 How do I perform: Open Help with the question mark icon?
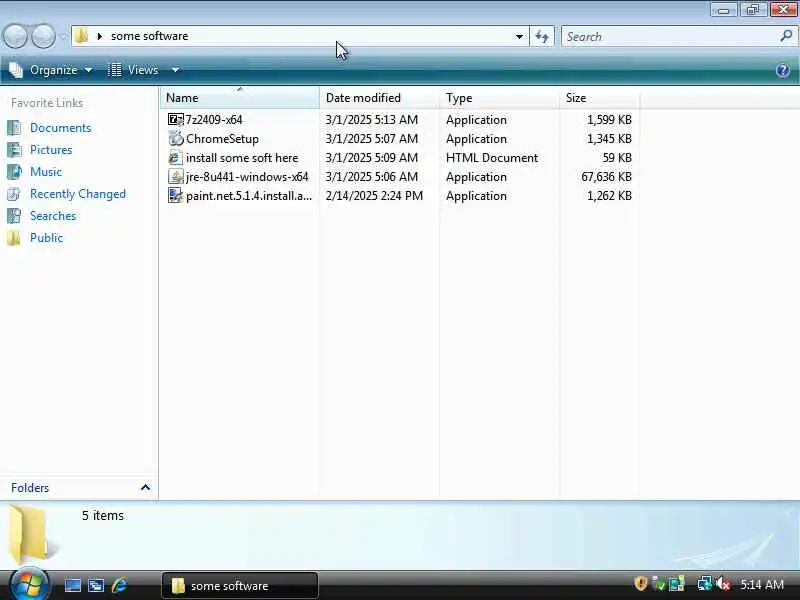pyautogui.click(x=783, y=70)
